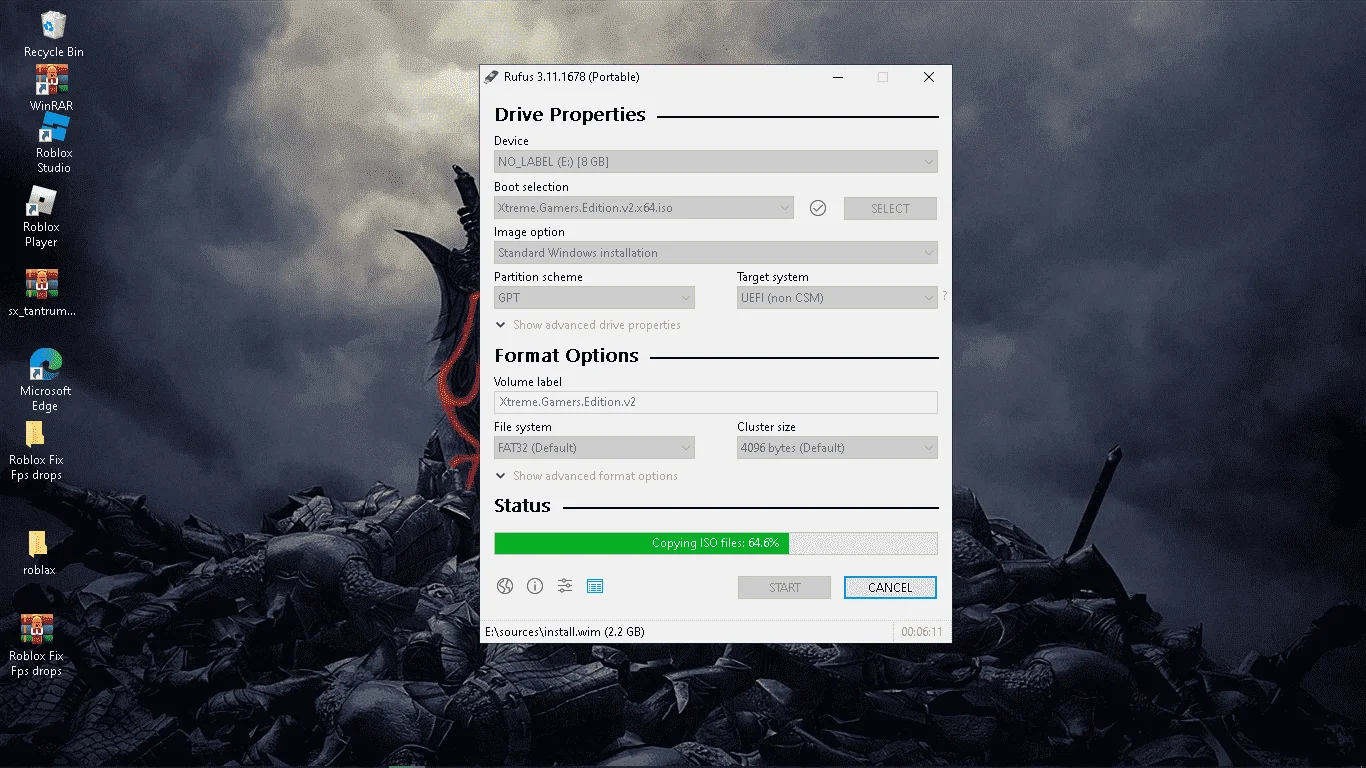Open the Rufus application settings icon
This screenshot has width=1366, height=768.
point(565,586)
